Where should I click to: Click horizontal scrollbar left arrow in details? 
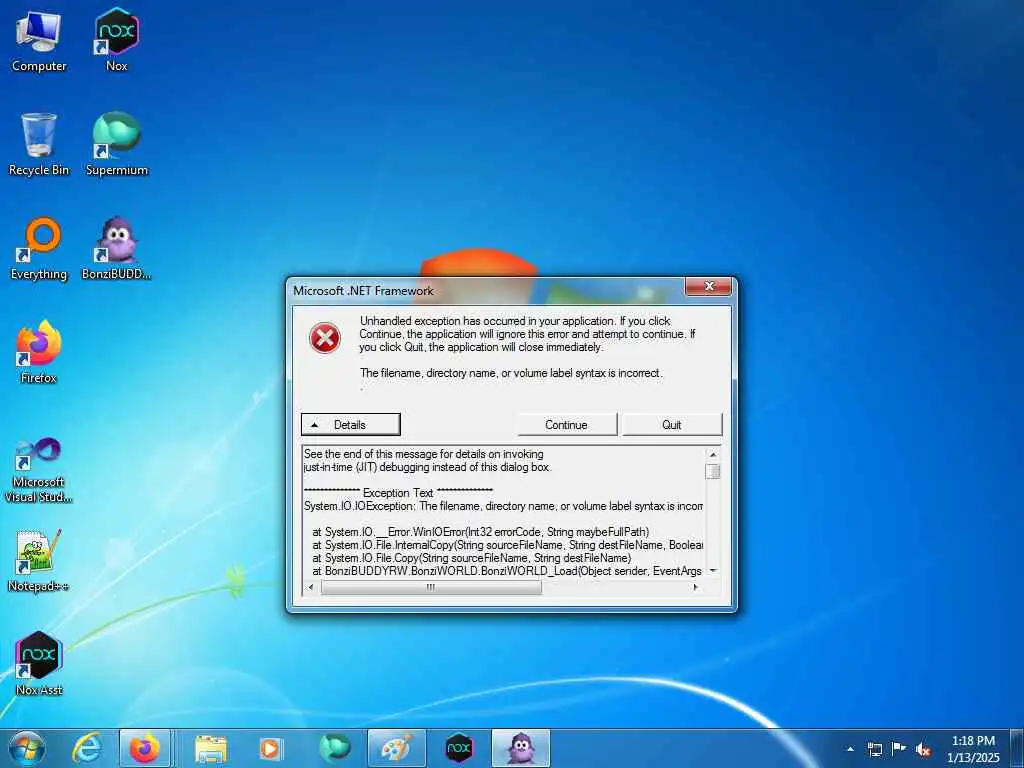click(x=311, y=587)
